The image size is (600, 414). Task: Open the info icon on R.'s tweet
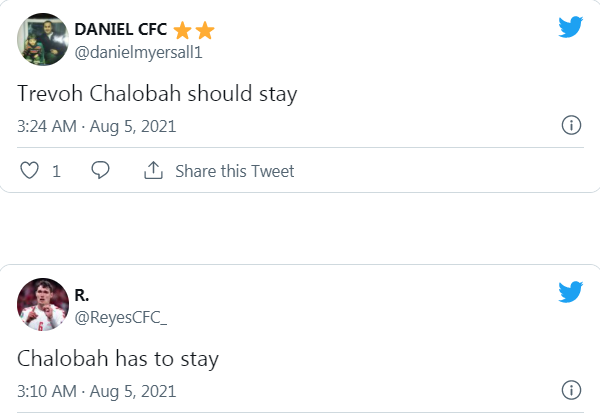571,389
